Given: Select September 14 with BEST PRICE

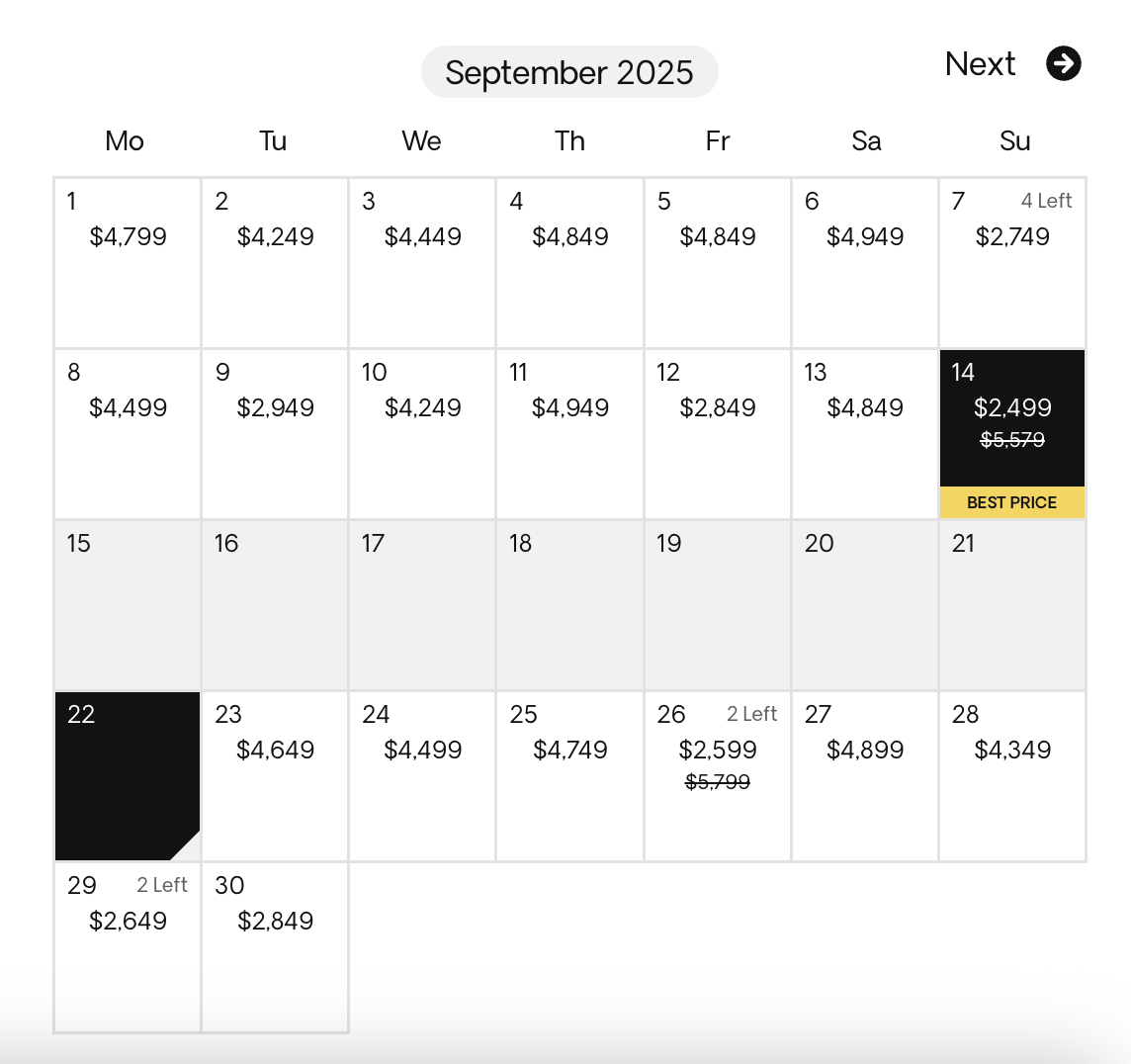Looking at the screenshot, I should [x=1012, y=433].
